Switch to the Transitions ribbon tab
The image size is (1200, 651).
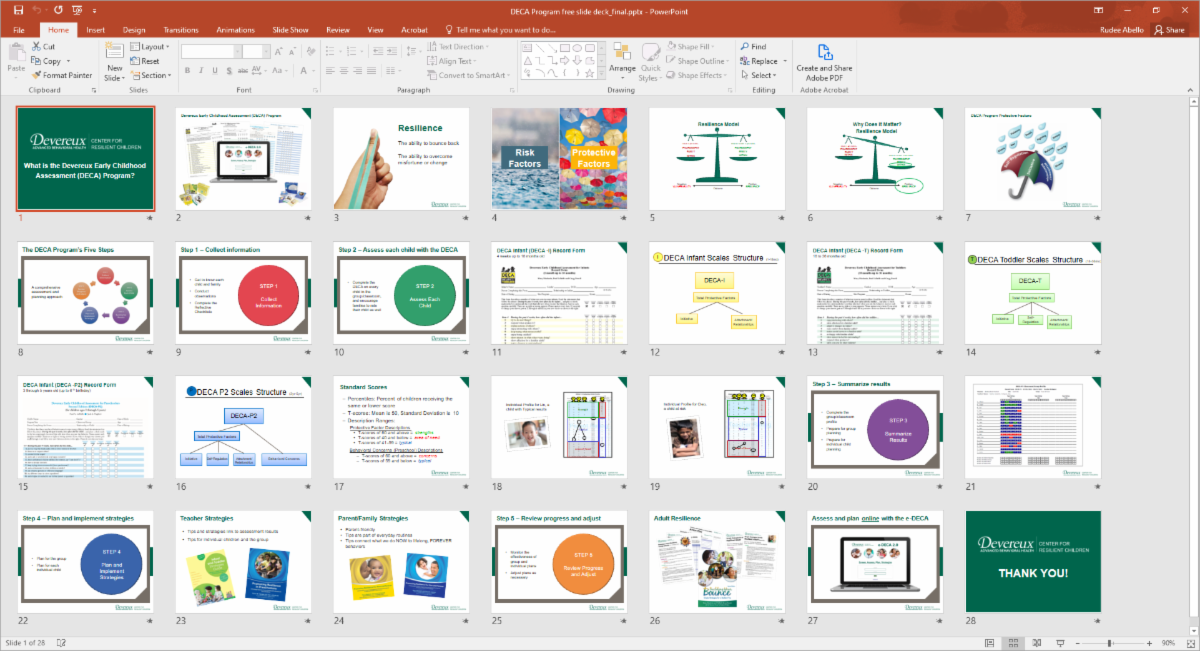pos(183,29)
